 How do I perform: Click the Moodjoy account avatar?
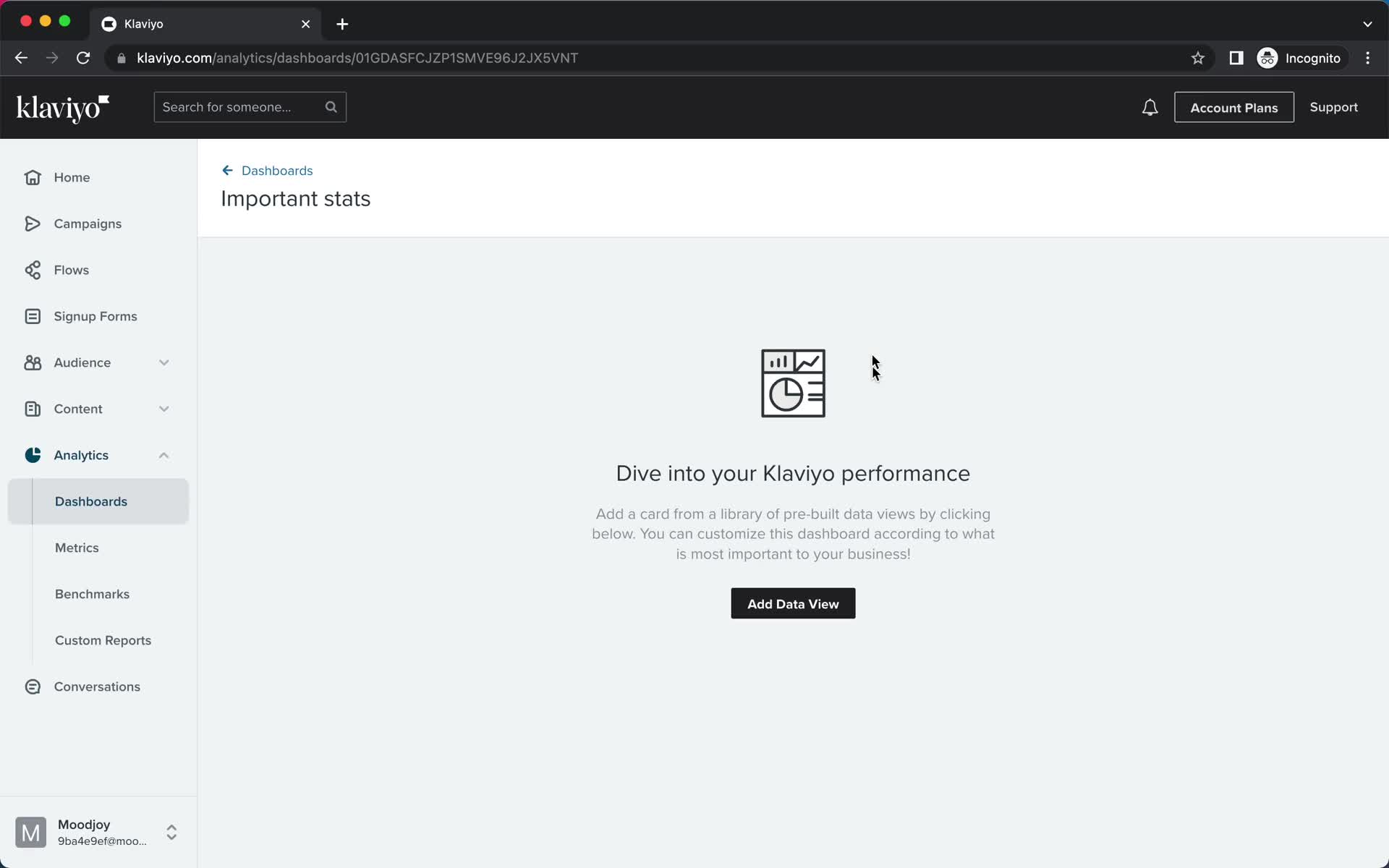[30, 833]
